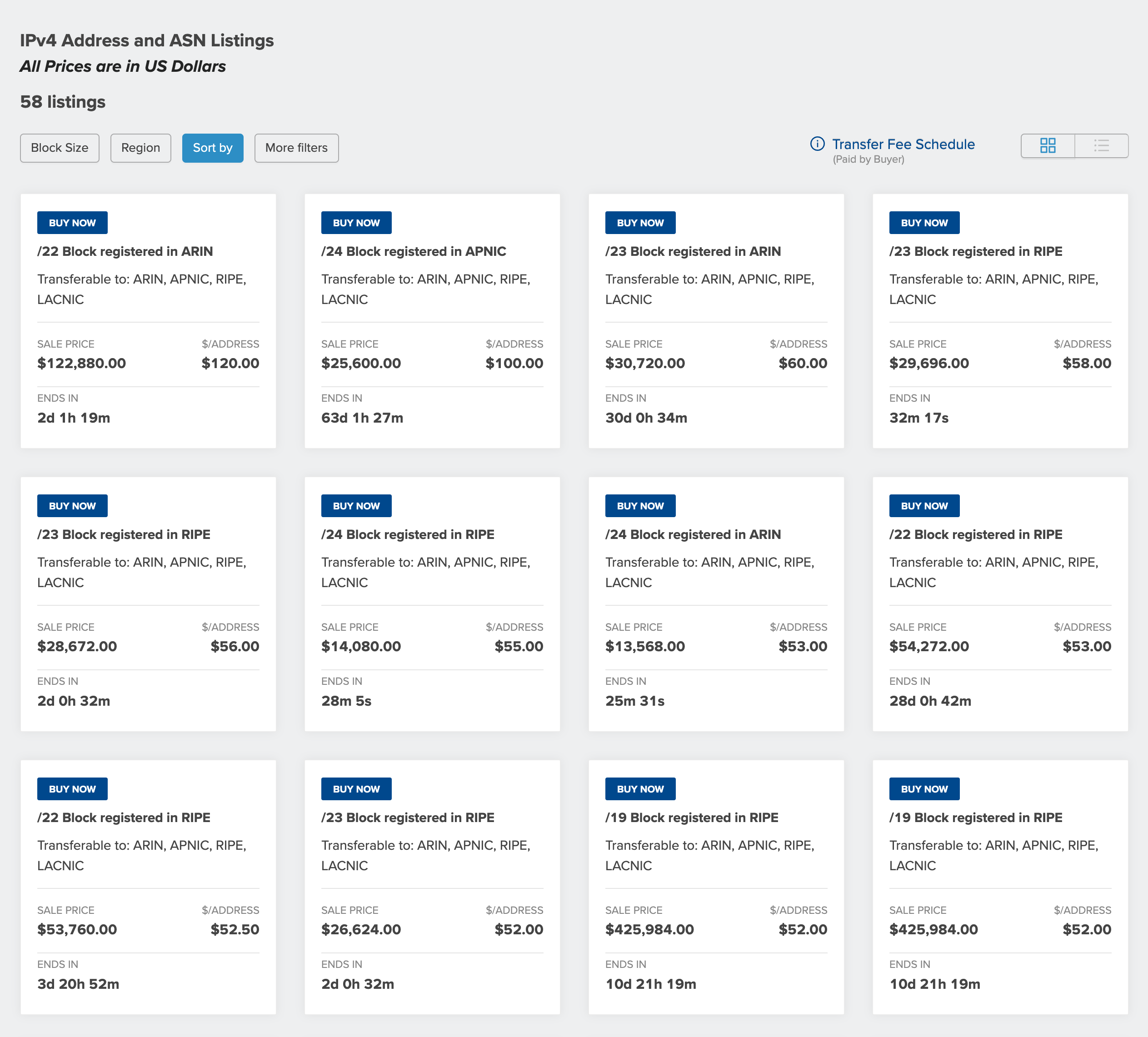Click the '28d 0h 42m' ending time
1148x1037 pixels.
pos(930,701)
